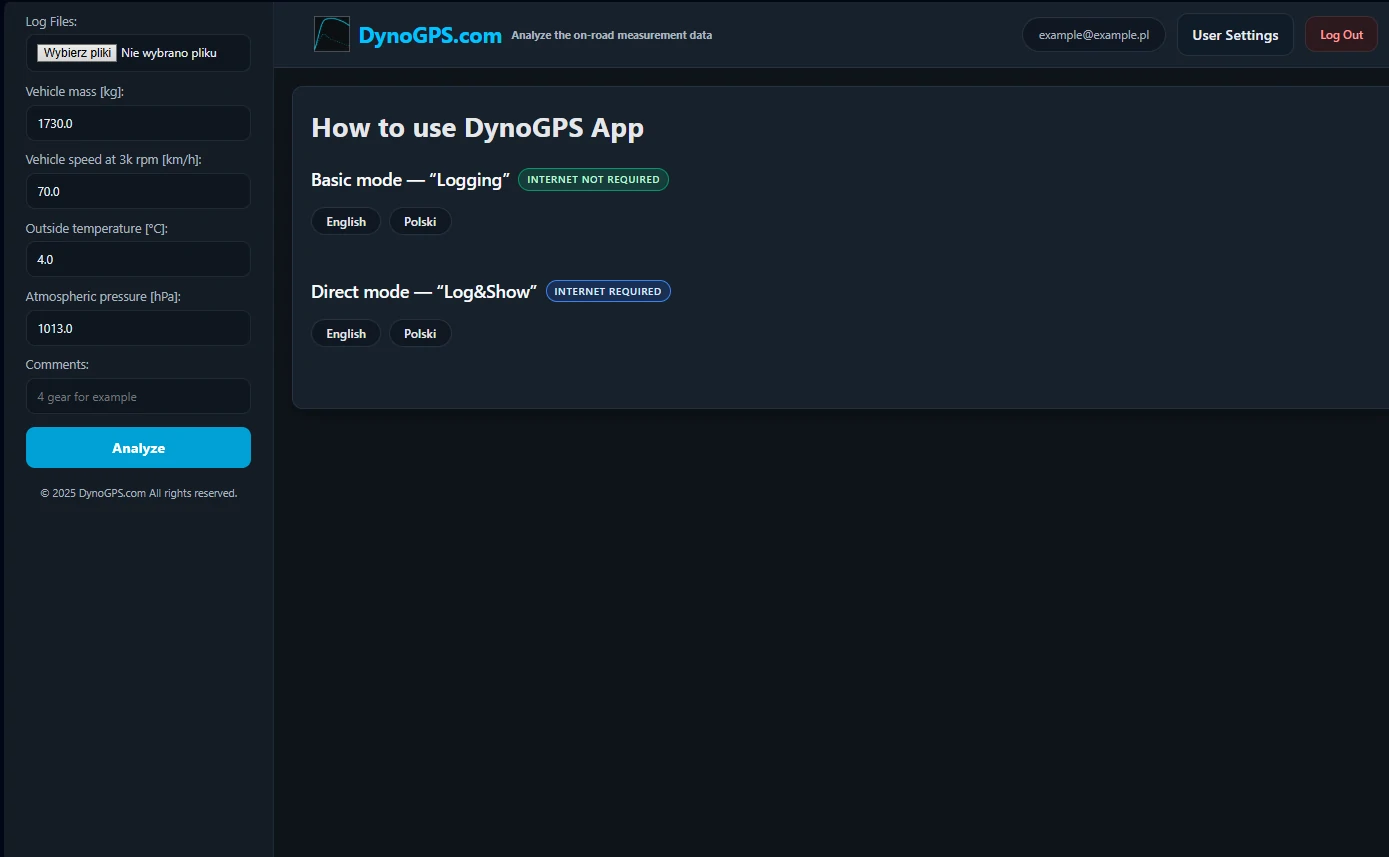Open Polski guide for Basic mode Logging

[x=420, y=221]
